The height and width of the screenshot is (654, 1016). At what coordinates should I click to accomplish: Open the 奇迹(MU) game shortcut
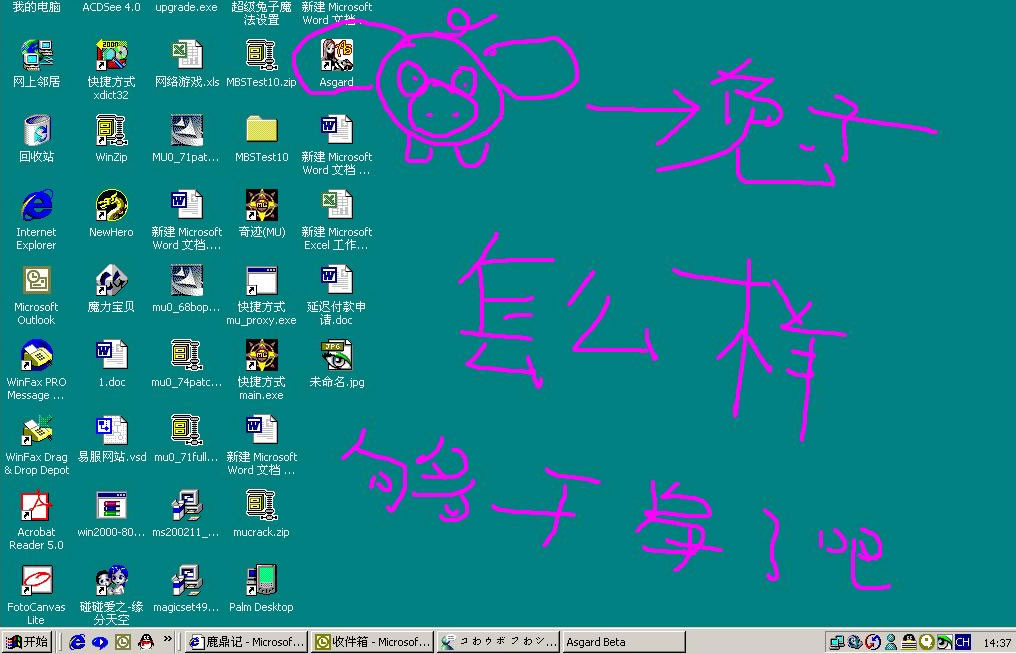[x=261, y=206]
